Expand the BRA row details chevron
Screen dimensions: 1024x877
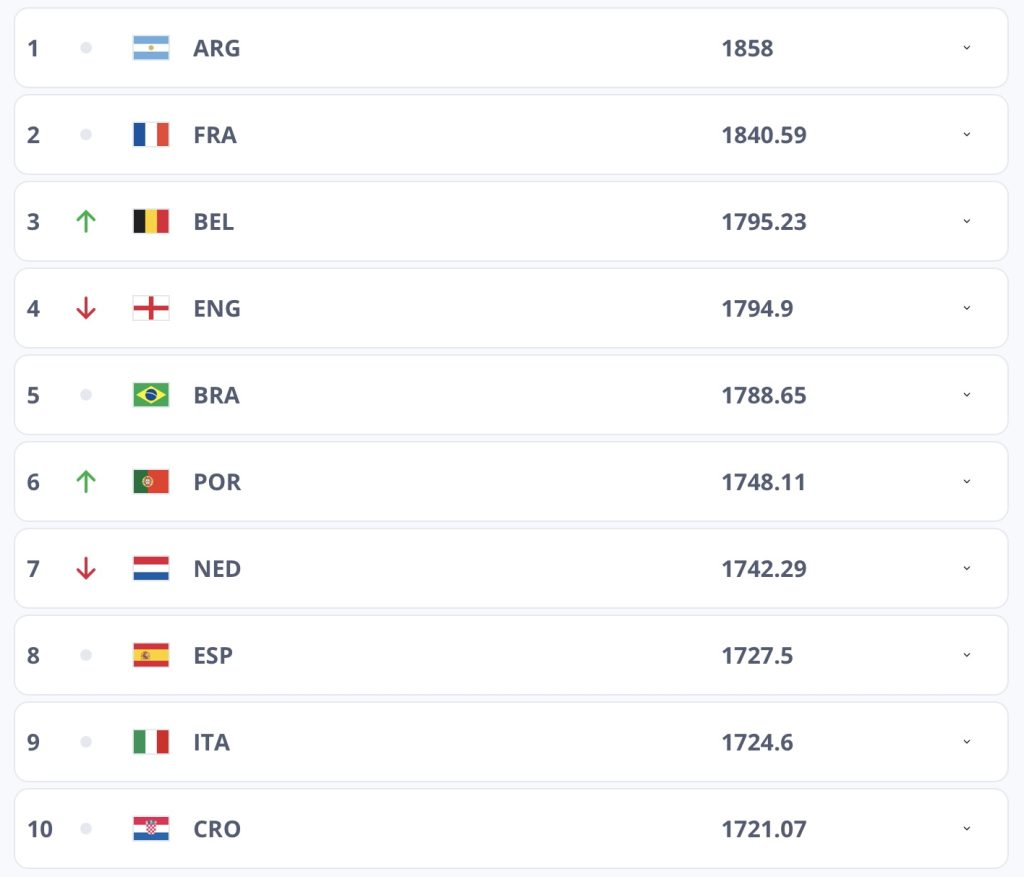967,395
